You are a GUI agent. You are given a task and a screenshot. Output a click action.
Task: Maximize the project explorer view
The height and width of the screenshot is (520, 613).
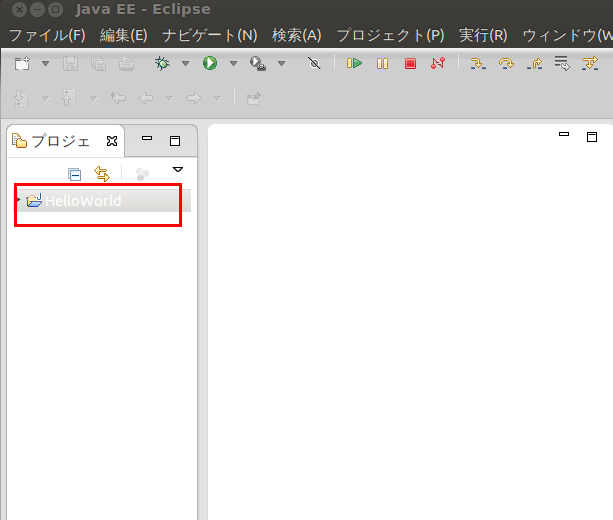[175, 141]
